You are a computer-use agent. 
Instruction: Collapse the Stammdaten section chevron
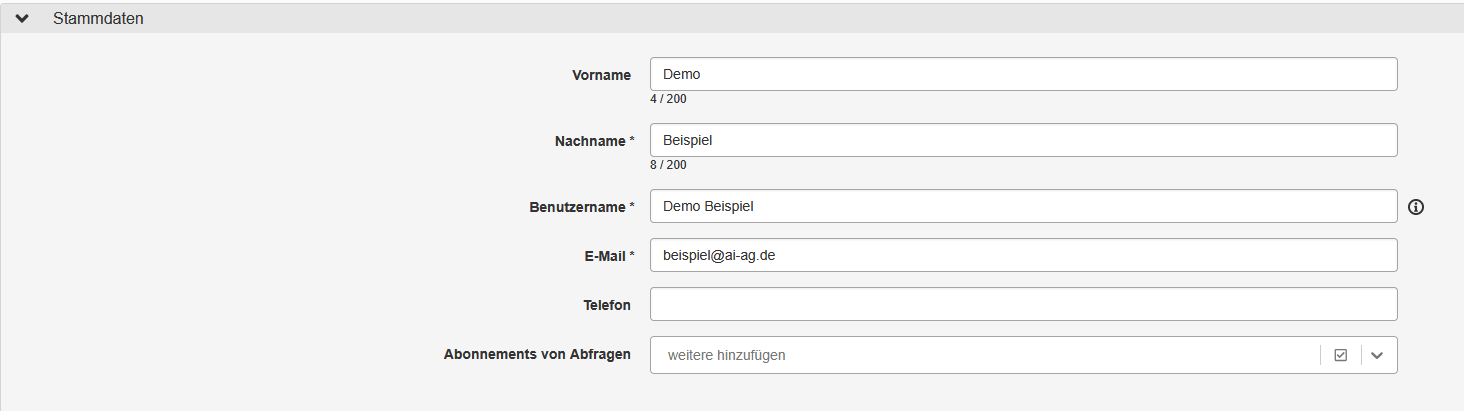(x=23, y=18)
